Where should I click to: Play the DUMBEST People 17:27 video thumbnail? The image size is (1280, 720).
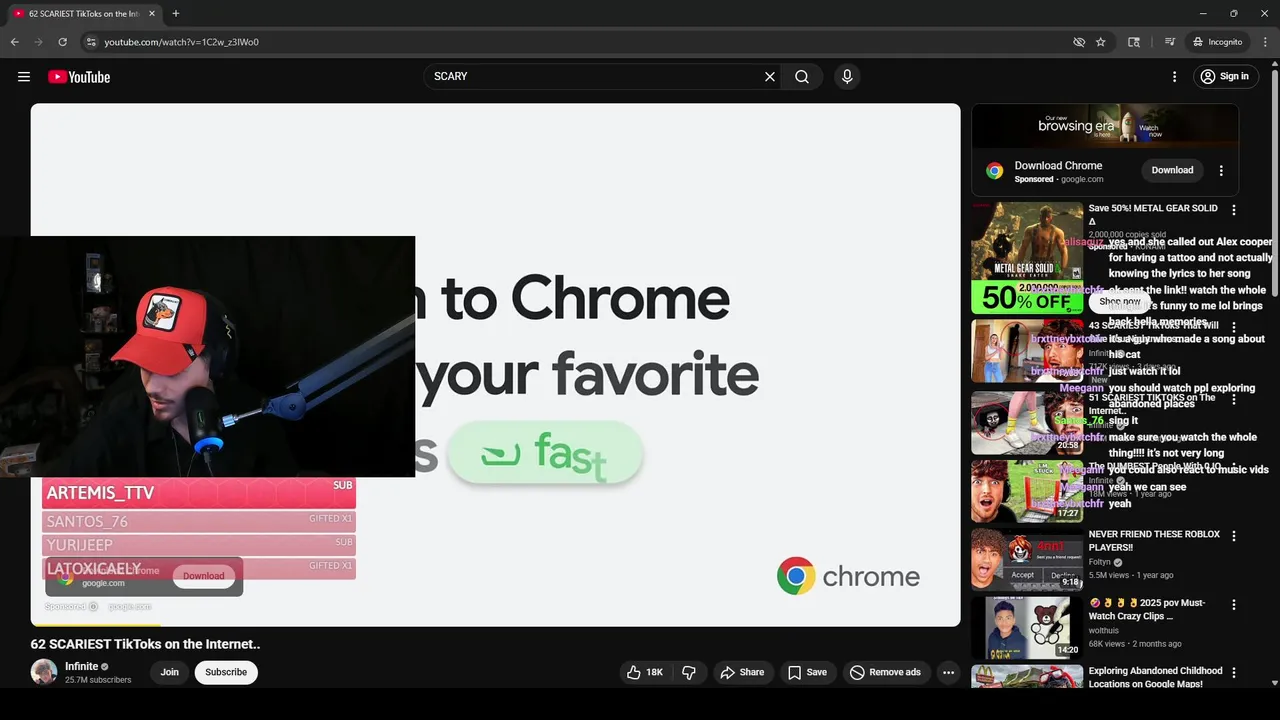click(x=1027, y=491)
